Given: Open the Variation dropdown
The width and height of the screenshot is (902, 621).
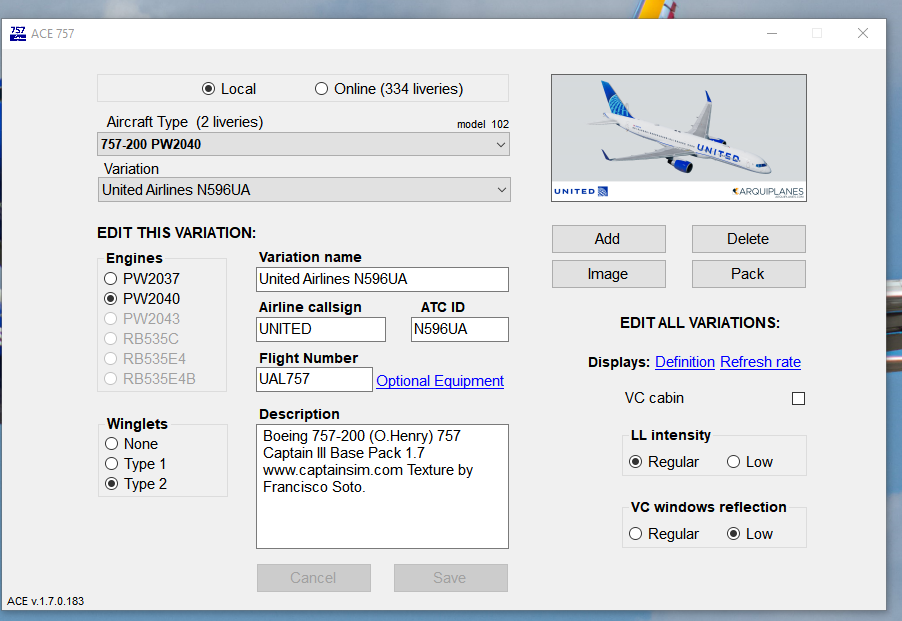Looking at the screenshot, I should tap(498, 189).
